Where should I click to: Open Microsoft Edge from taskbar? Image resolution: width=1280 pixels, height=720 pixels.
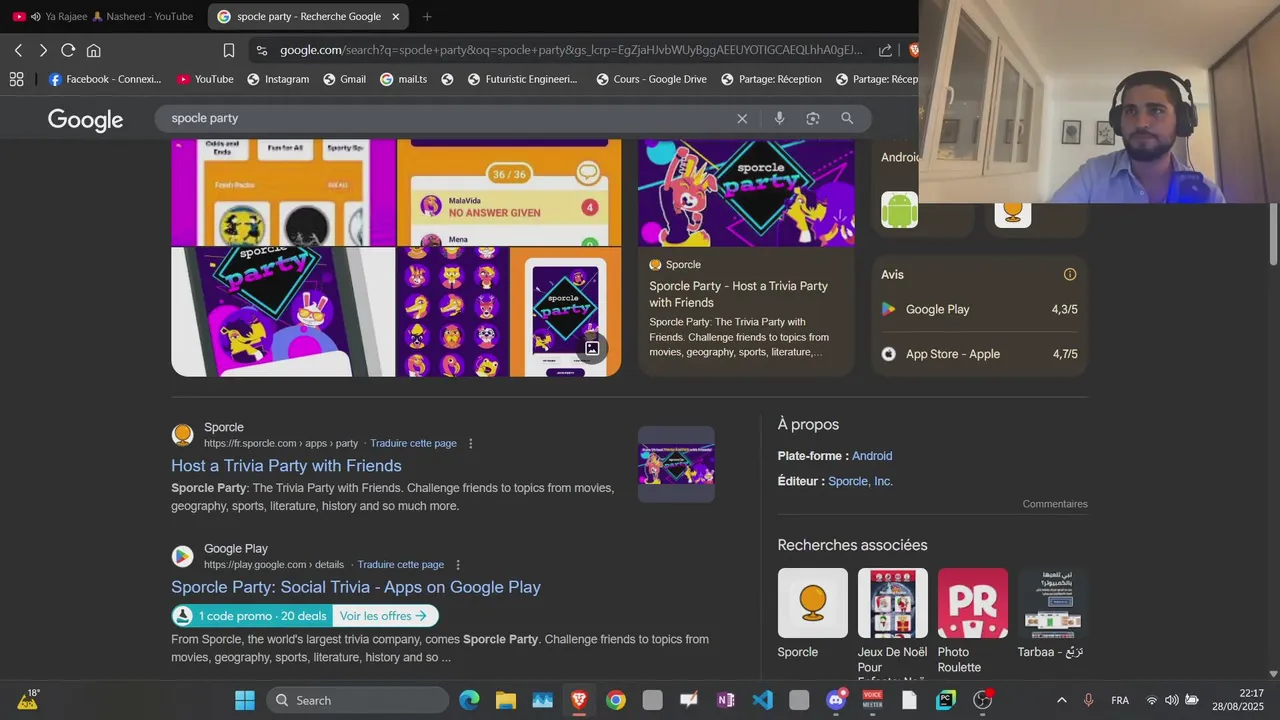469,700
